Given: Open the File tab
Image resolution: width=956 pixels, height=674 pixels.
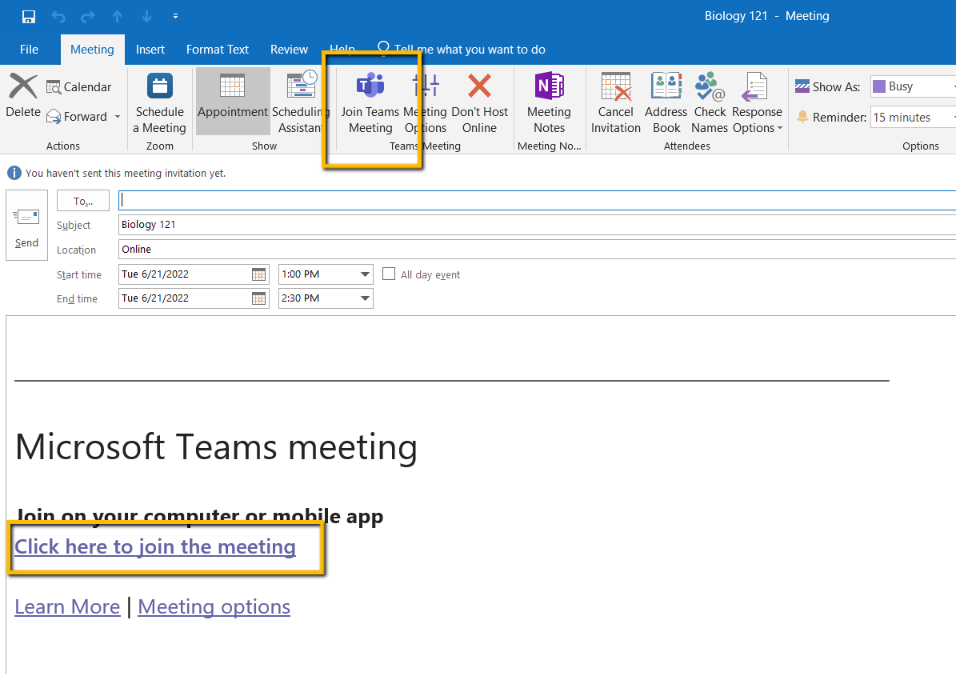Looking at the screenshot, I should [29, 49].
